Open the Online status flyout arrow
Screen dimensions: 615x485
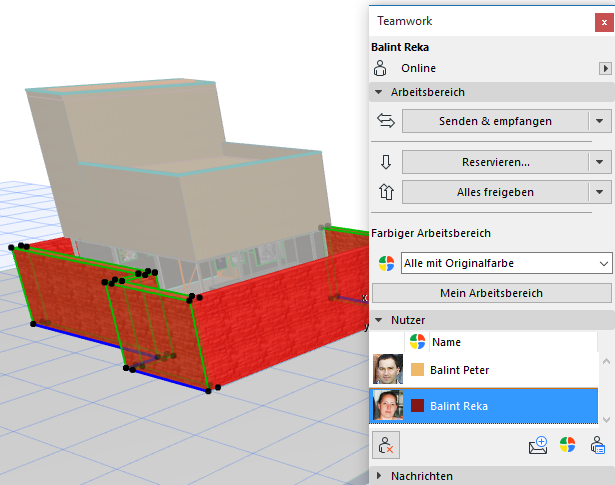pos(605,68)
